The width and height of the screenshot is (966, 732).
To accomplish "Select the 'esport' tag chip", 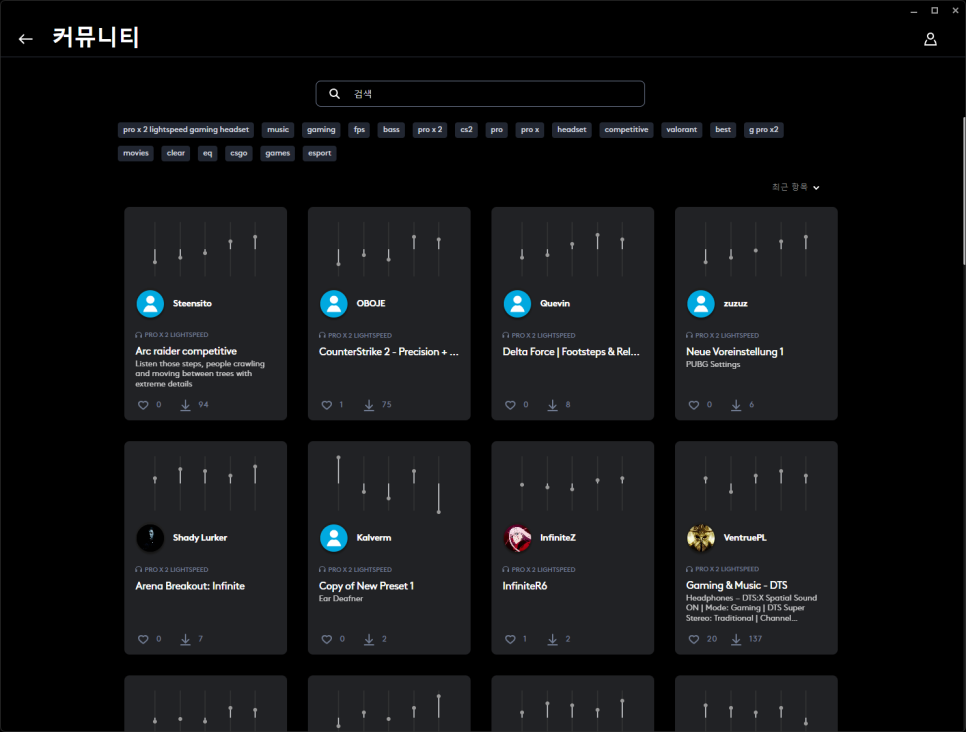I will pyautogui.click(x=320, y=154).
